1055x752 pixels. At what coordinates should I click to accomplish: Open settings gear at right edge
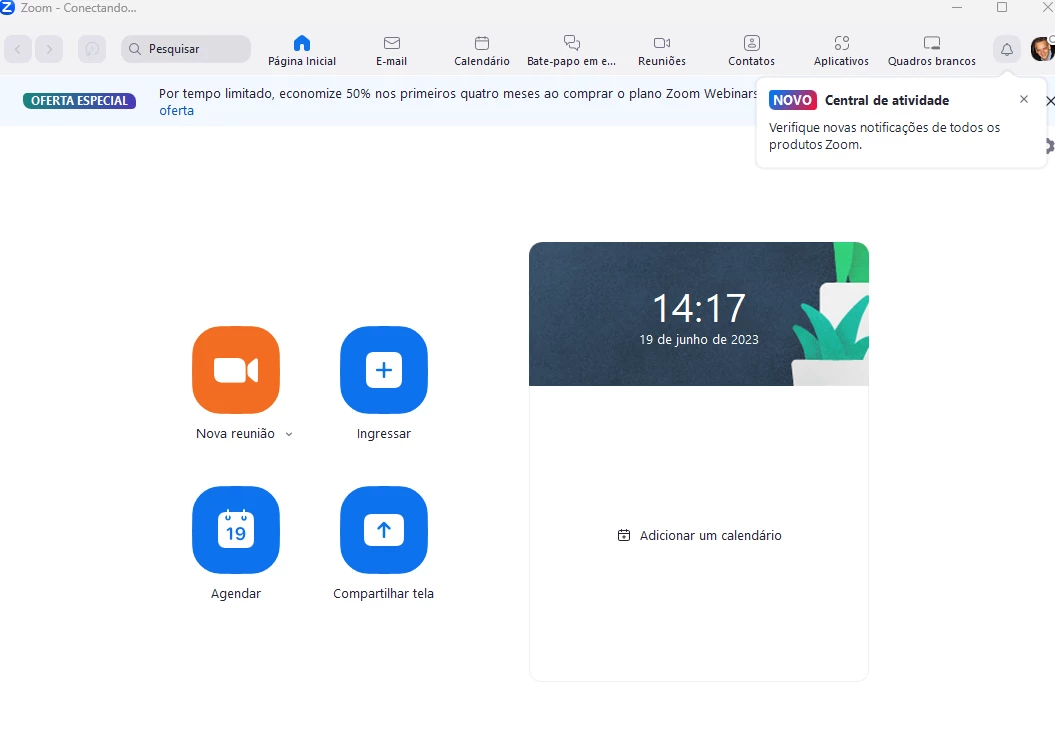pos(1050,145)
